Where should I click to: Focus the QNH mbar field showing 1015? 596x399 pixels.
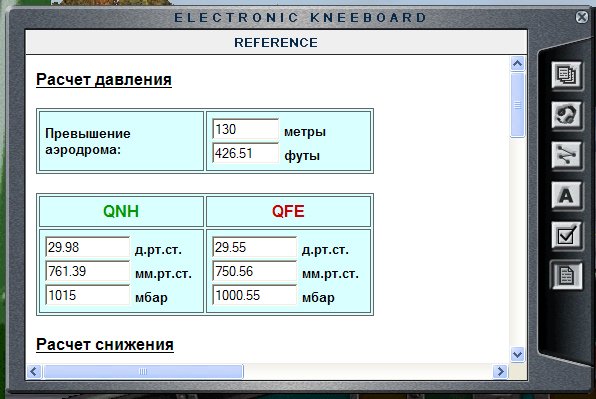87,295
